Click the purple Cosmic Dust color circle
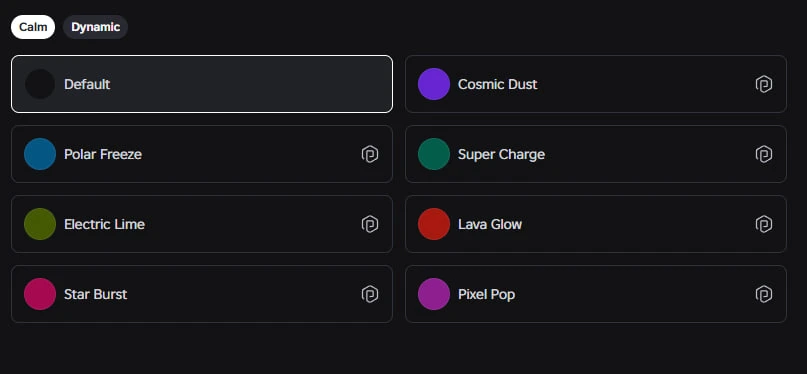This screenshot has height=374, width=807. click(x=434, y=84)
